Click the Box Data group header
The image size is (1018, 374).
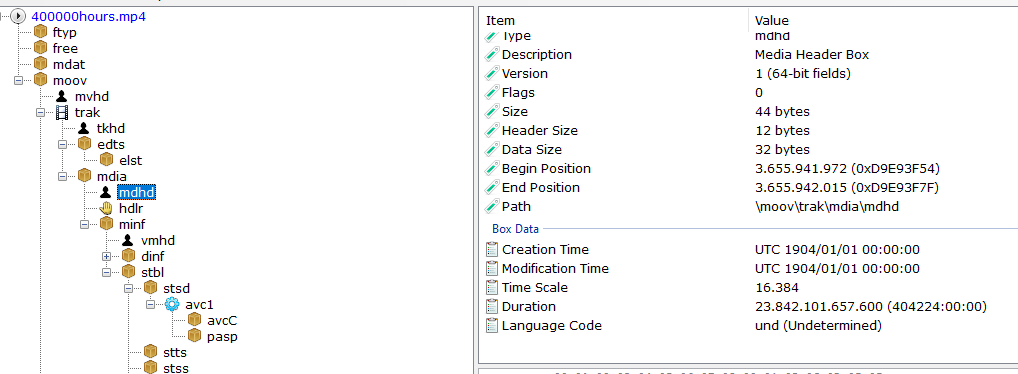coord(515,229)
